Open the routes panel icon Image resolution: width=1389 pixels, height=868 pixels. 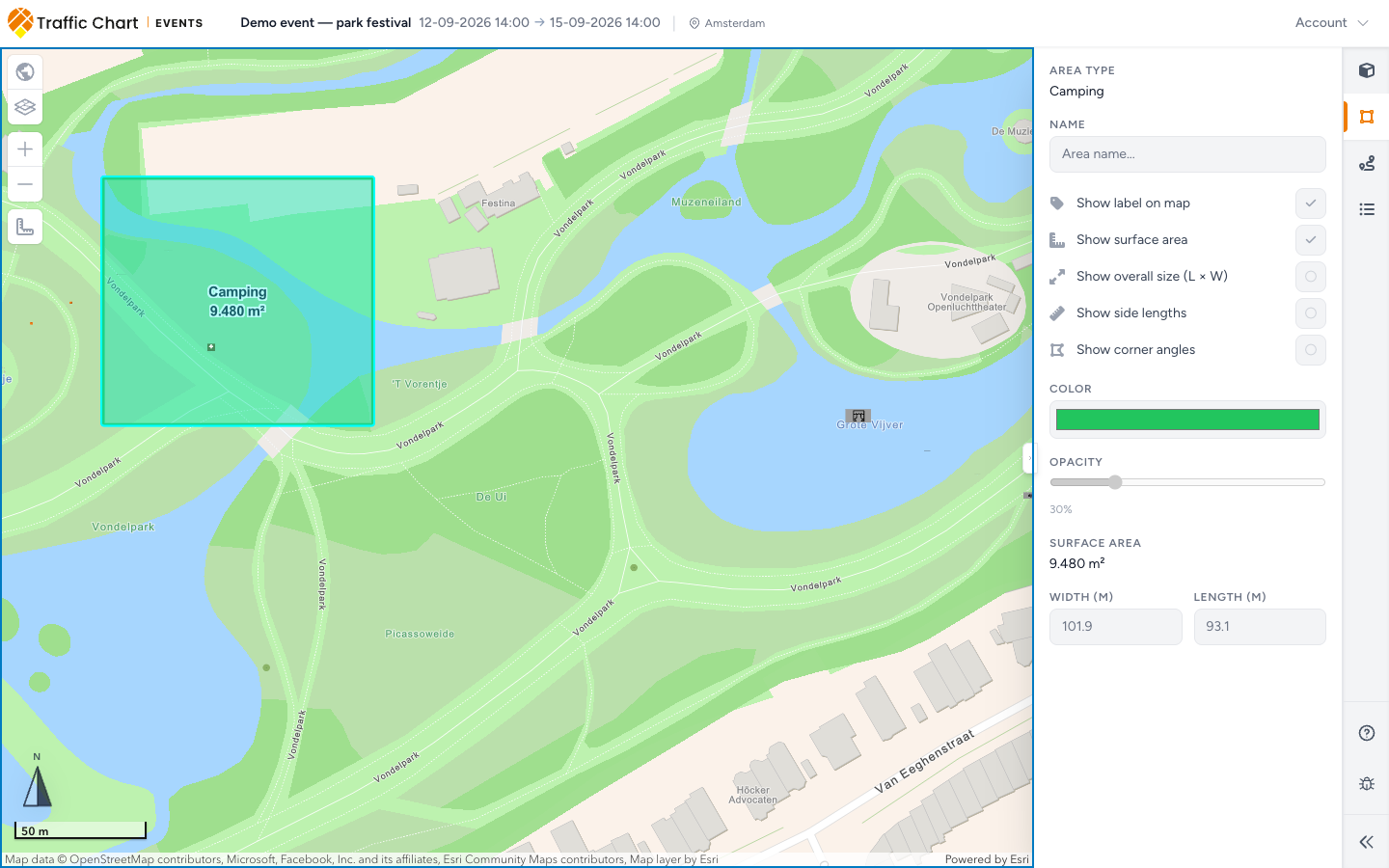[1366, 163]
